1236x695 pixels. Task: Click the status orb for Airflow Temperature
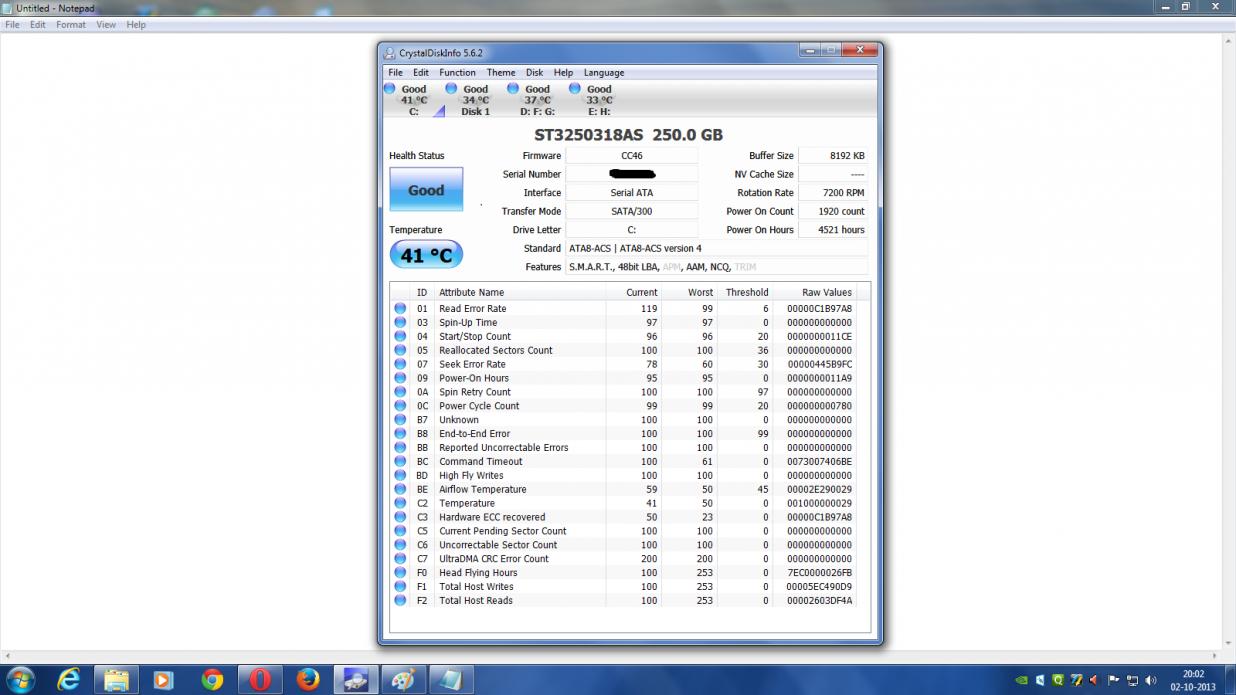400,490
